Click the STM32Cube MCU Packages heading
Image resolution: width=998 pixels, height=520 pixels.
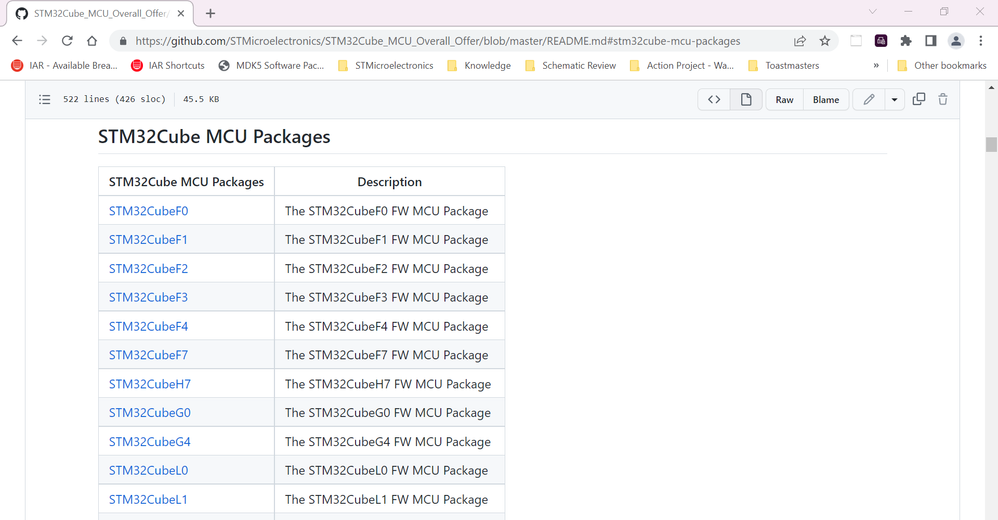point(214,137)
